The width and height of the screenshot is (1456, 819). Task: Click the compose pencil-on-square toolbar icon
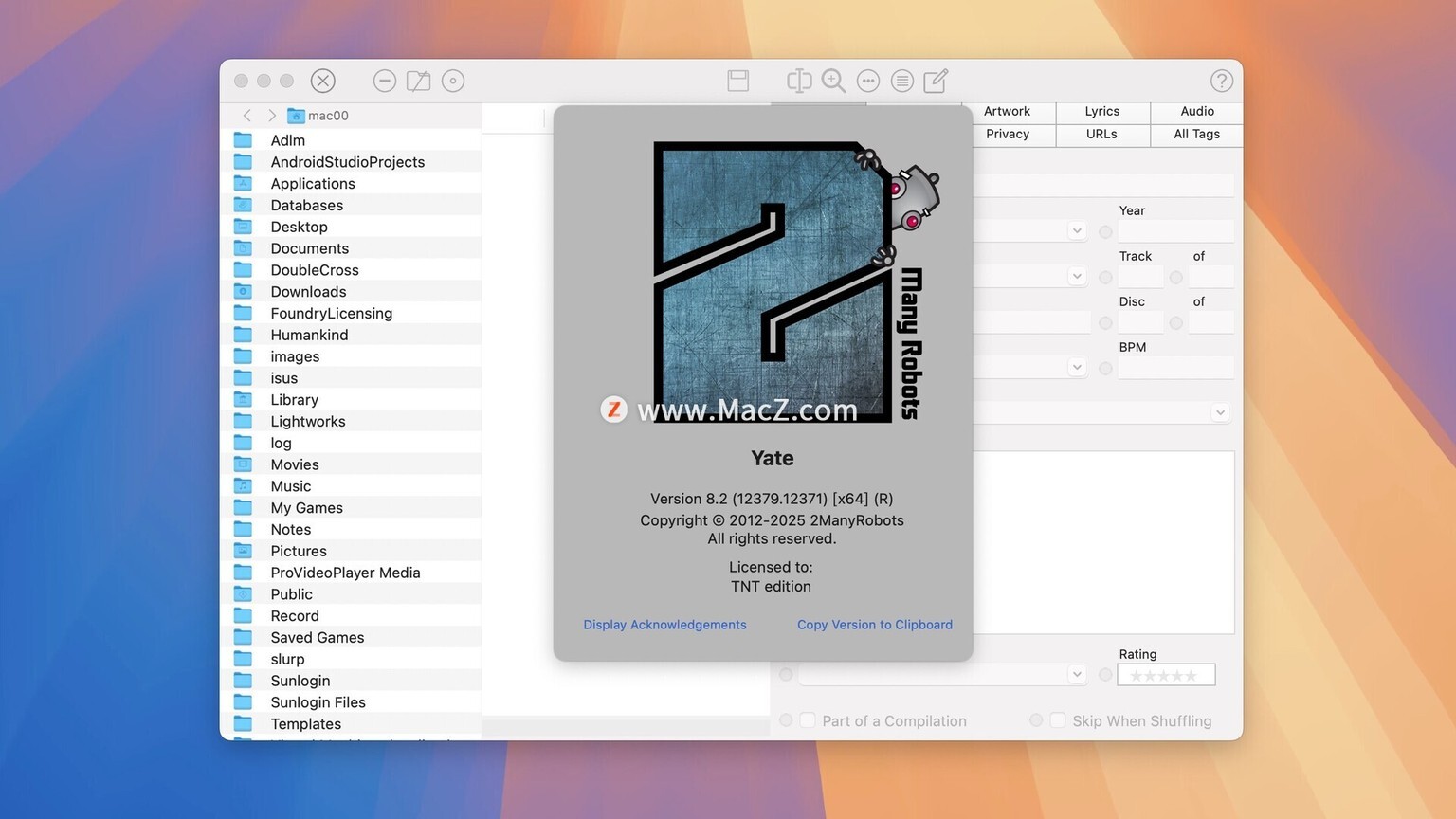pyautogui.click(x=936, y=81)
